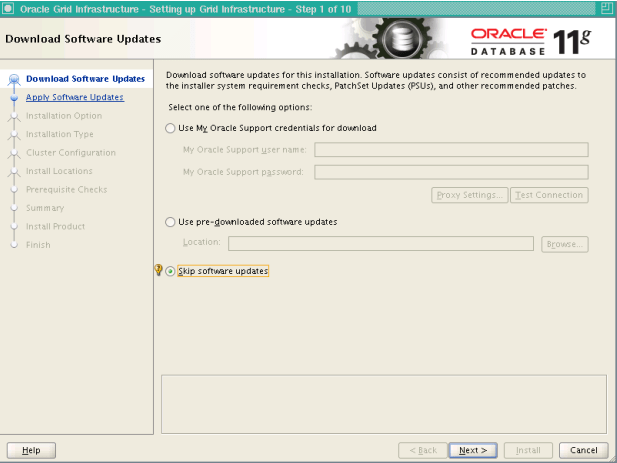The width and height of the screenshot is (617, 463).
Task: Click the Download Software Updates step marker
Action: (14, 79)
